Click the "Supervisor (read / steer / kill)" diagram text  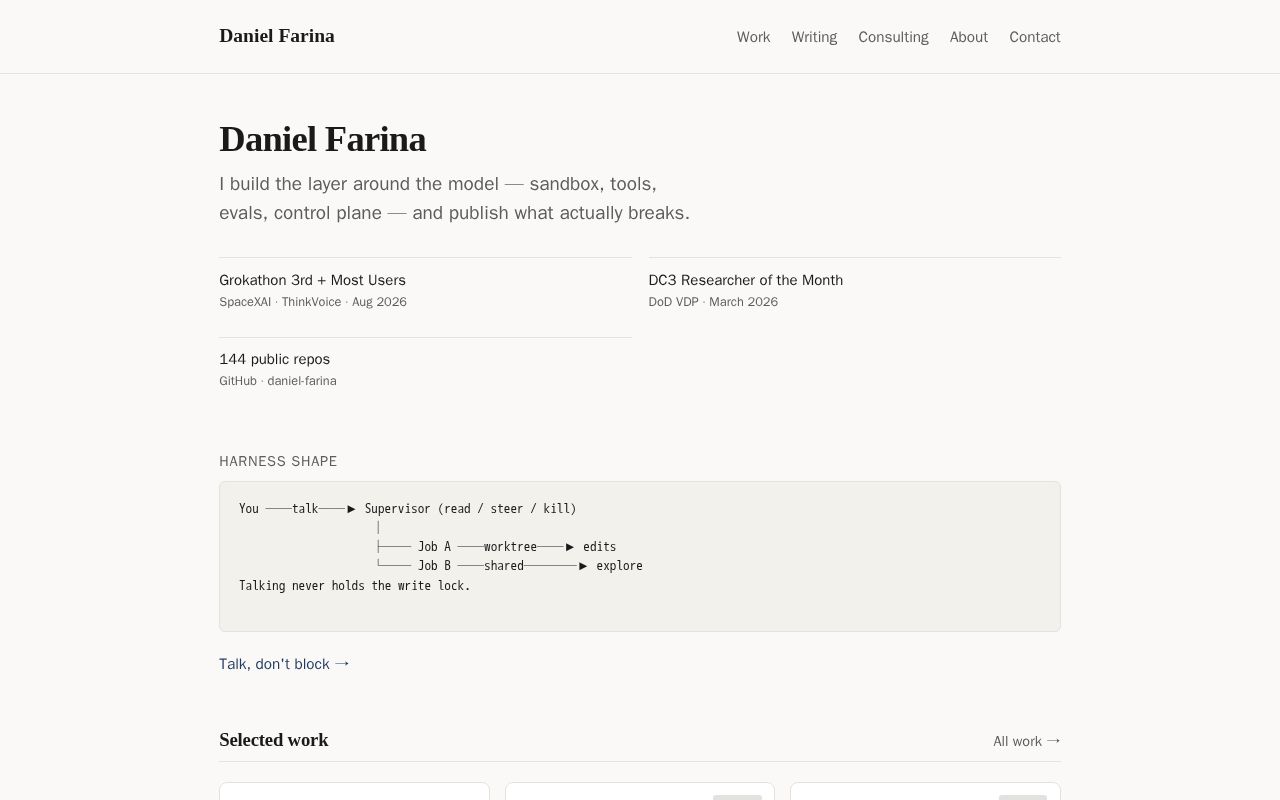point(470,509)
